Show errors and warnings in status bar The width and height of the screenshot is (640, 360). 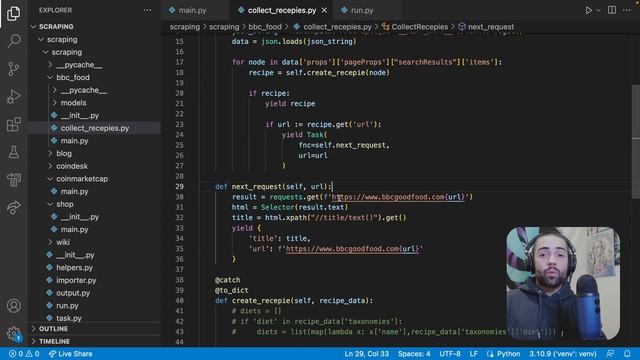pyautogui.click(x=24, y=354)
